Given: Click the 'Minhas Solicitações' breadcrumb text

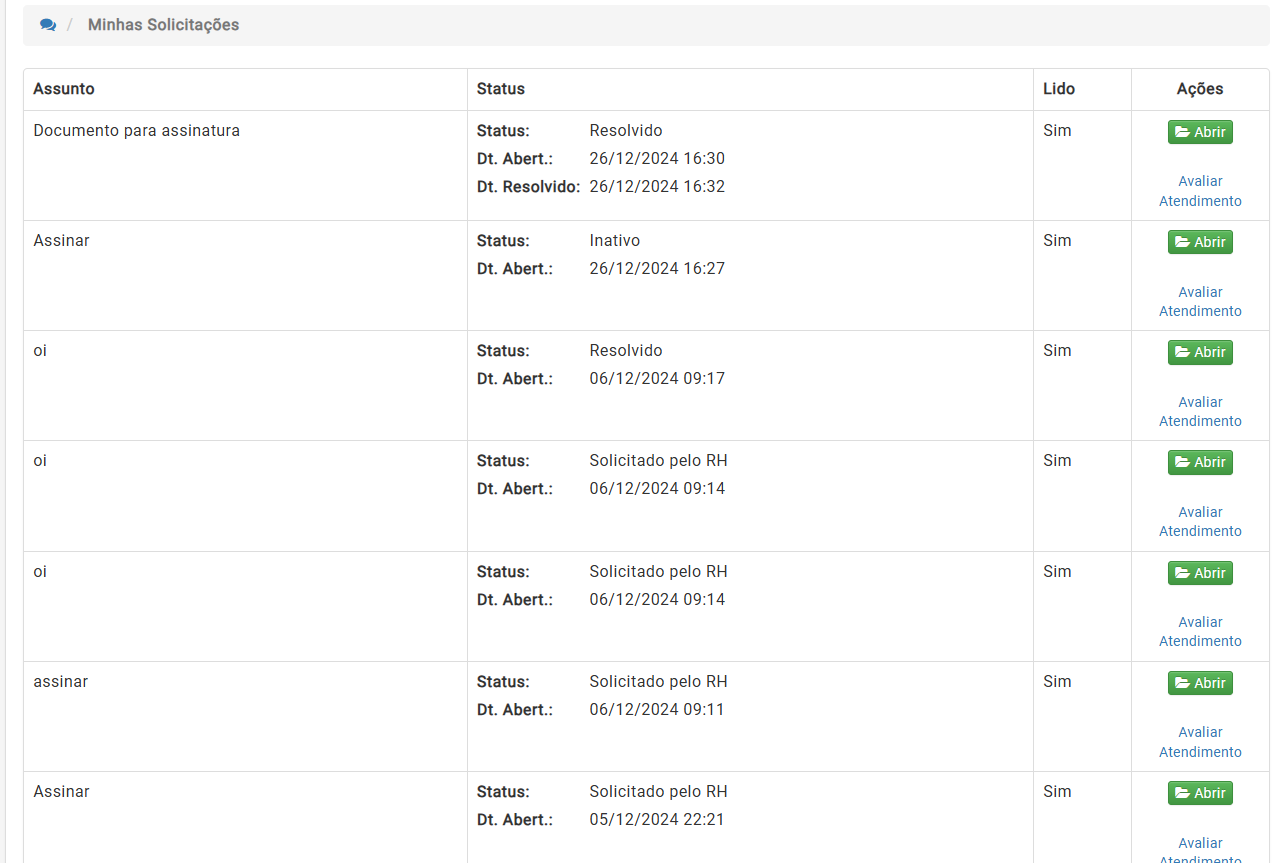Looking at the screenshot, I should (163, 25).
